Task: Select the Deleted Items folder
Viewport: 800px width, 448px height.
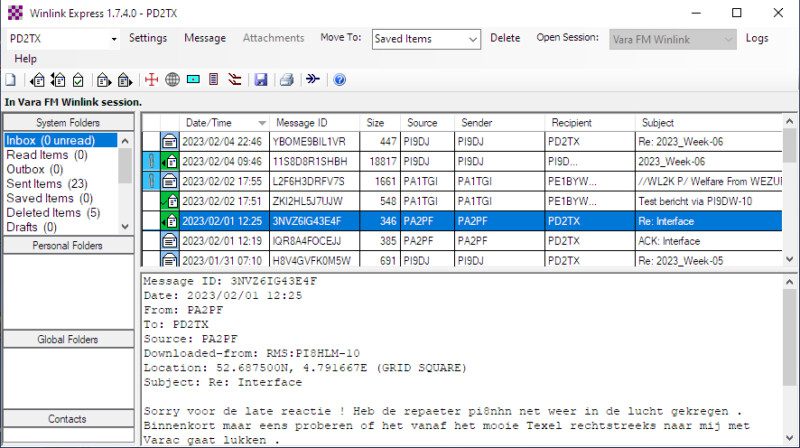Action: pyautogui.click(x=52, y=213)
